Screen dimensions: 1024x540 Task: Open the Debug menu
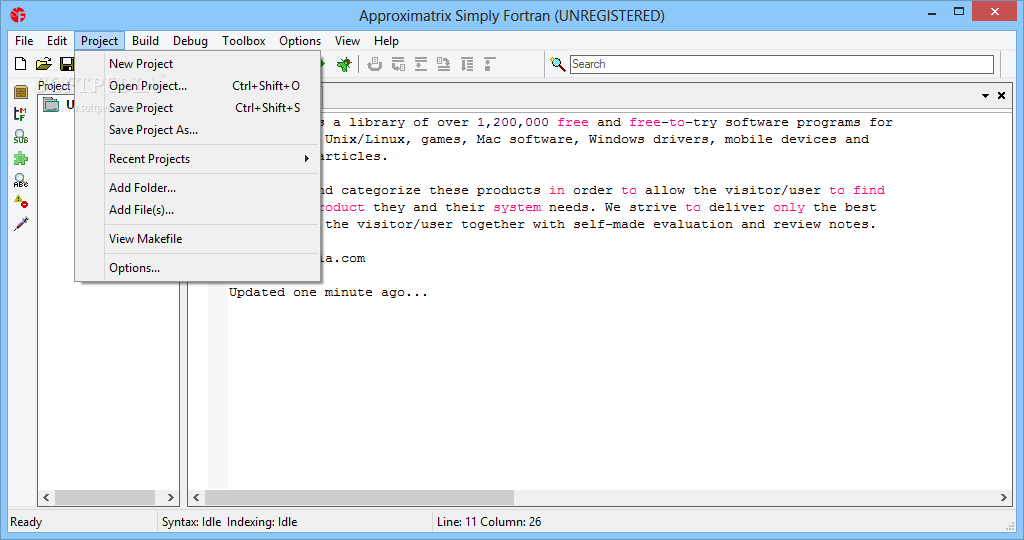[x=191, y=40]
